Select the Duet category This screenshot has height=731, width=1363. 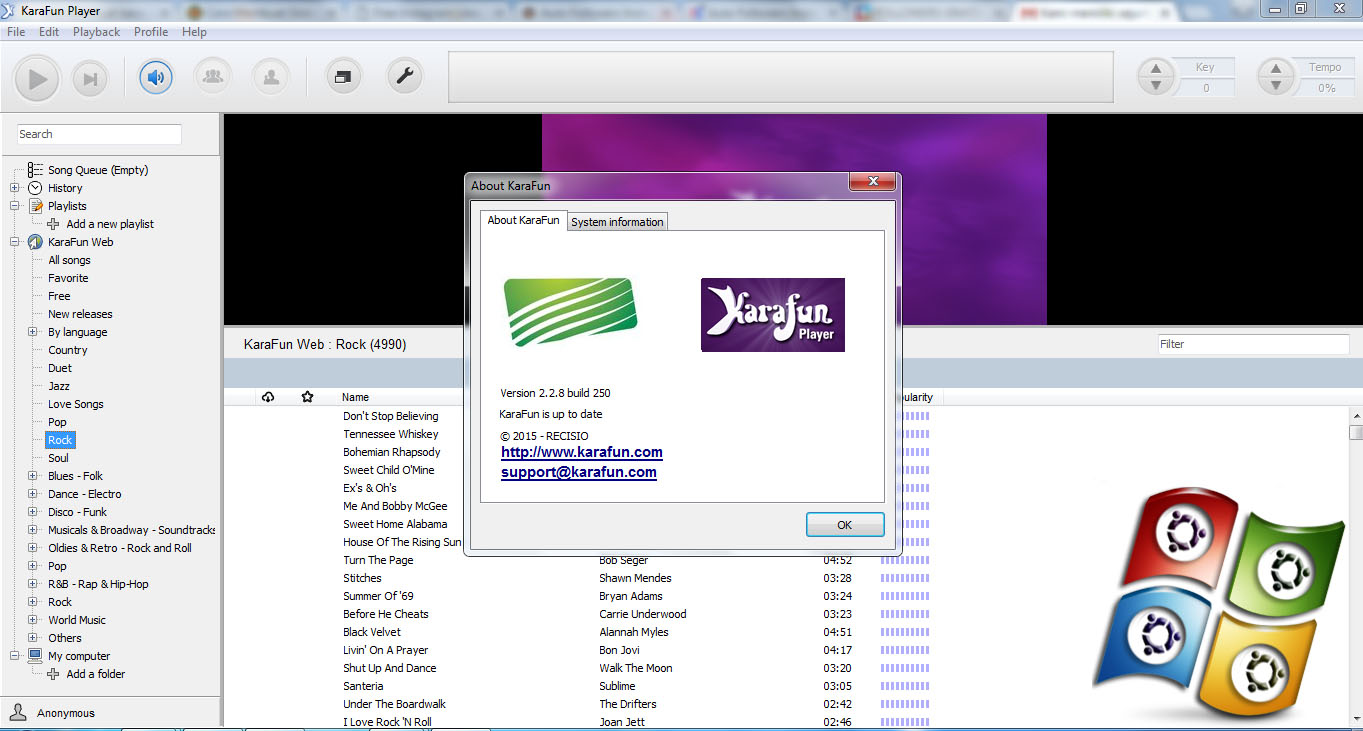point(60,368)
